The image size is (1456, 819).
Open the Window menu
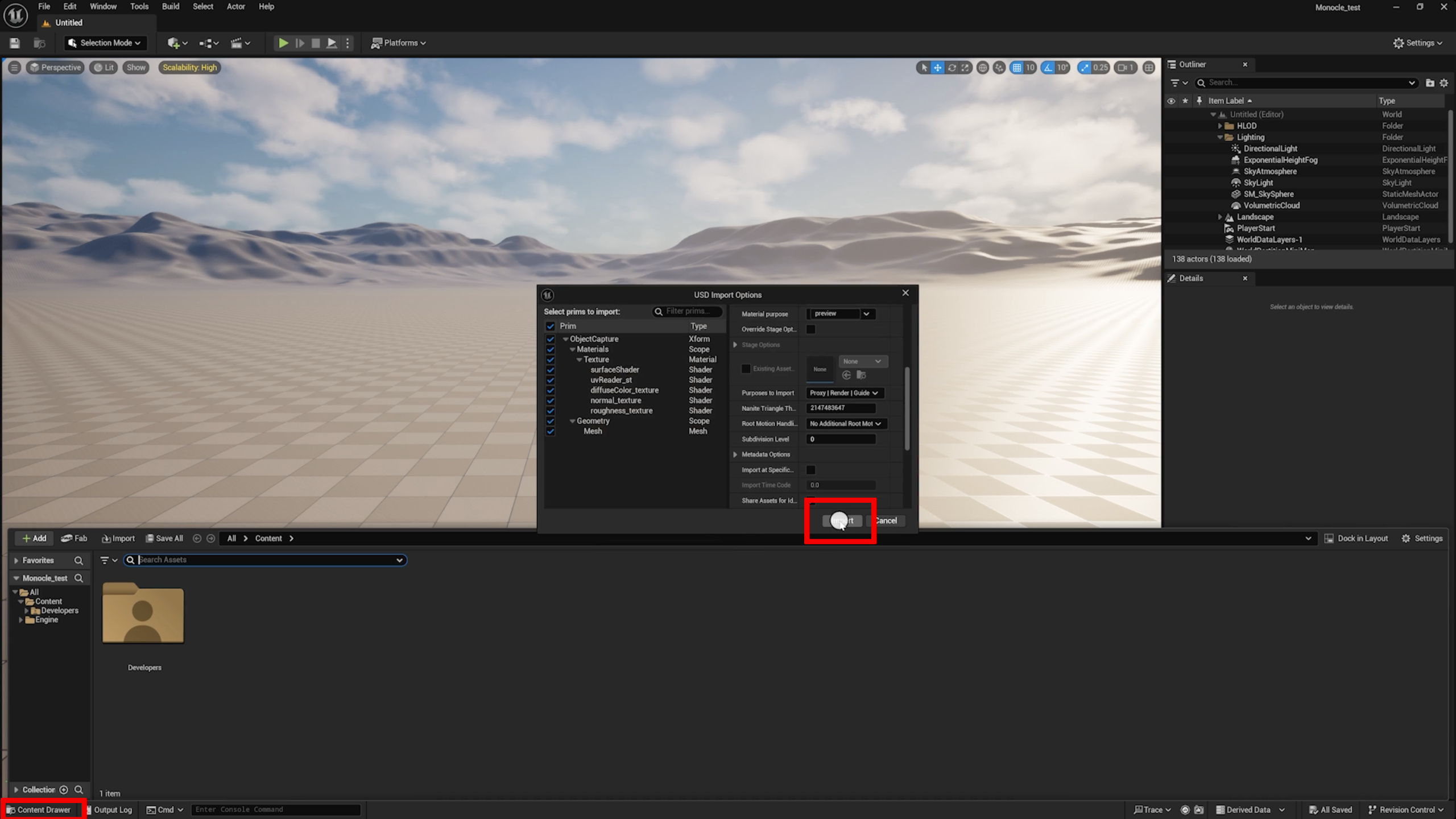click(x=103, y=6)
